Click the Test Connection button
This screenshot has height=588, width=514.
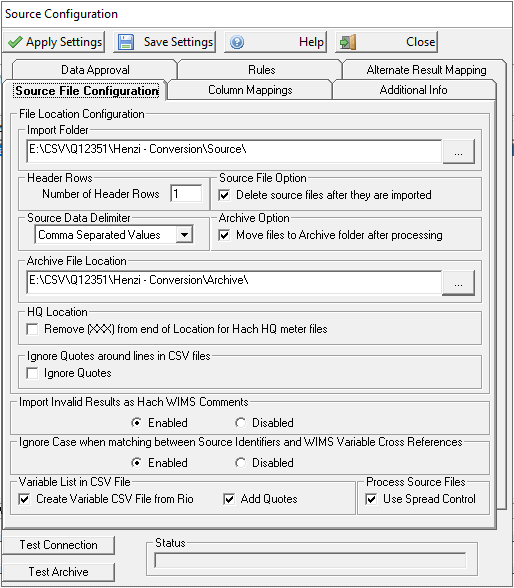pos(58,545)
